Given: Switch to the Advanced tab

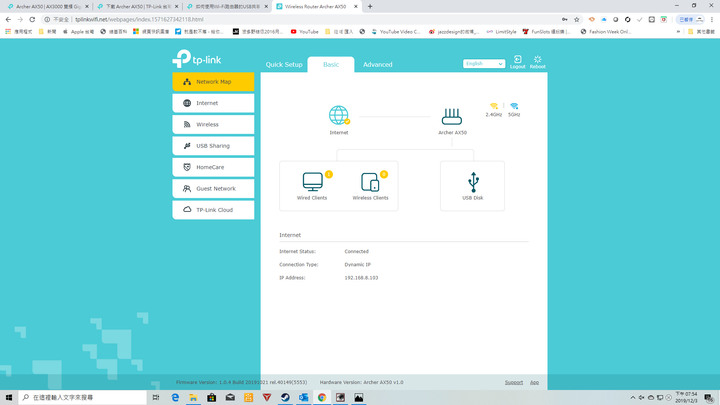Looking at the screenshot, I should pyautogui.click(x=377, y=65).
